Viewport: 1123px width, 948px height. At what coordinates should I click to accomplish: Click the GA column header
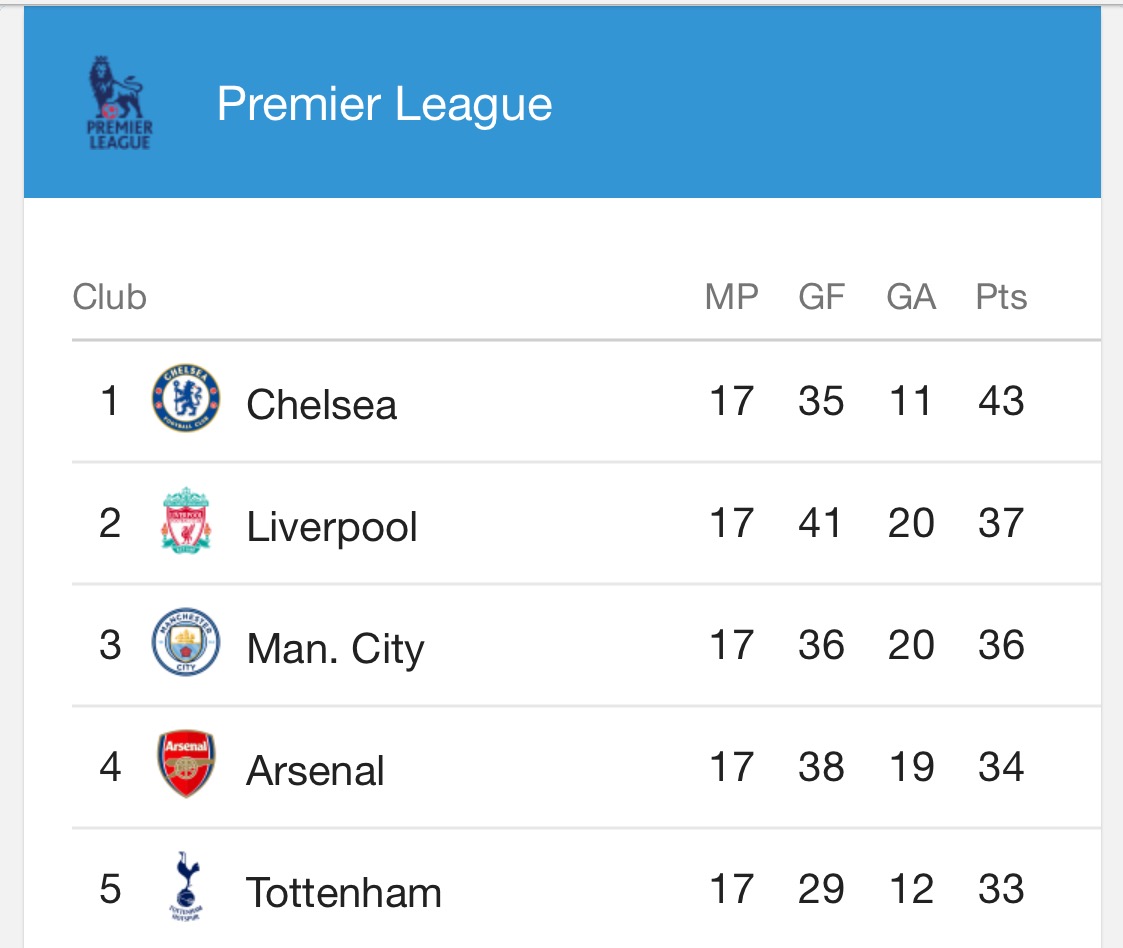tap(911, 296)
